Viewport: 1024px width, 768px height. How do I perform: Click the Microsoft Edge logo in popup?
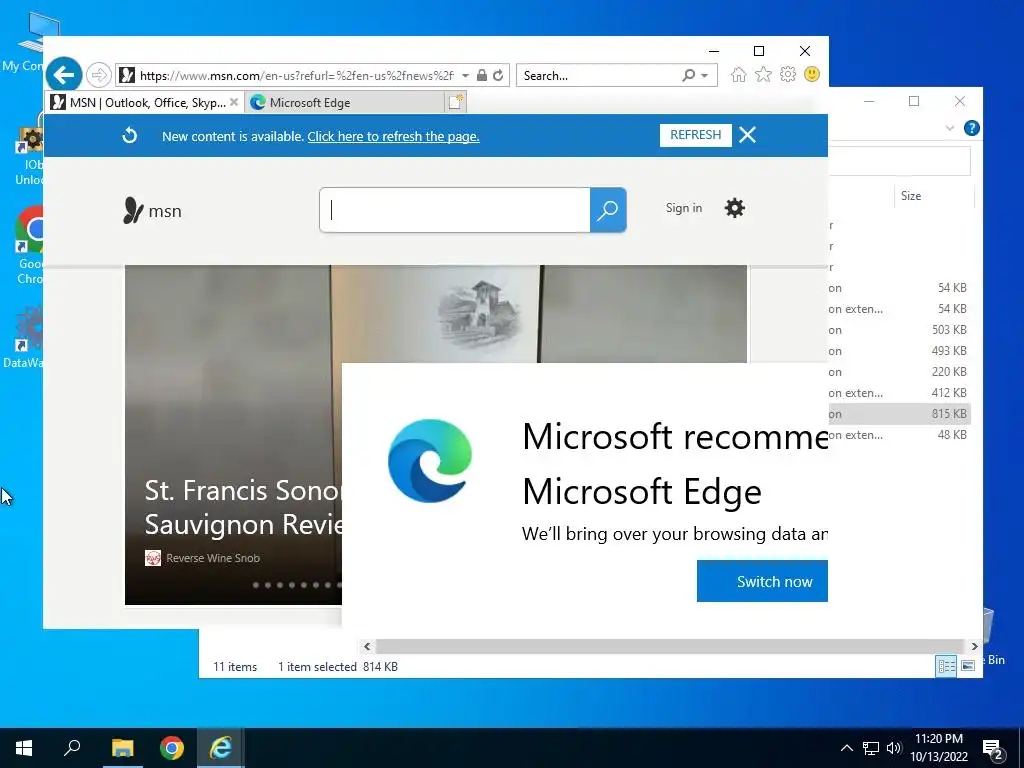(430, 461)
